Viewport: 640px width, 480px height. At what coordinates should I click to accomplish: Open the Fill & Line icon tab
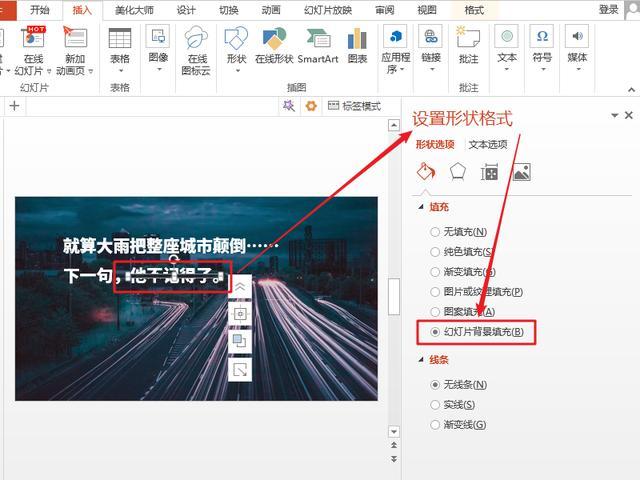[426, 171]
